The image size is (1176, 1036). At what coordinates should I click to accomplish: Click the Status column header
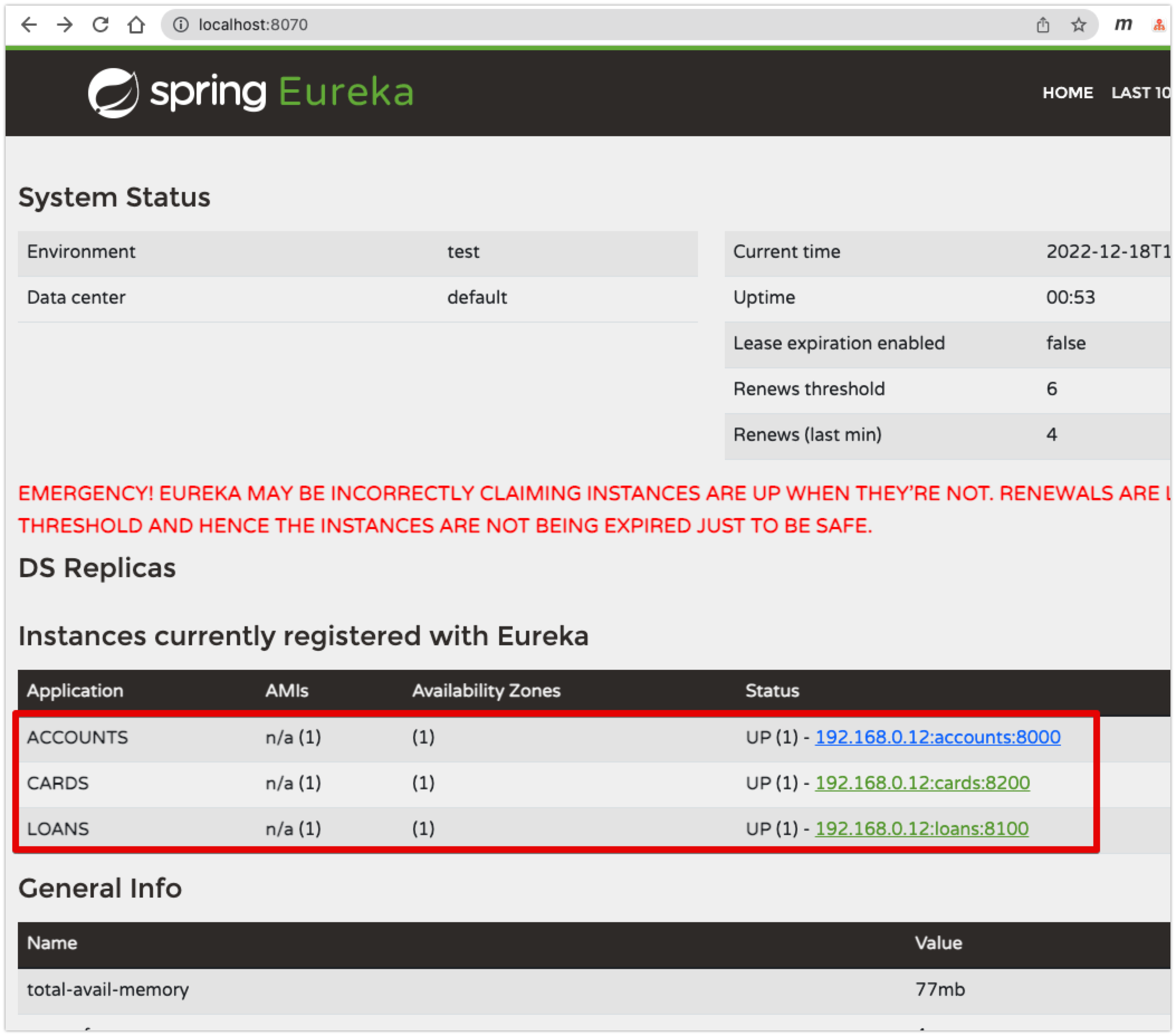tap(772, 690)
